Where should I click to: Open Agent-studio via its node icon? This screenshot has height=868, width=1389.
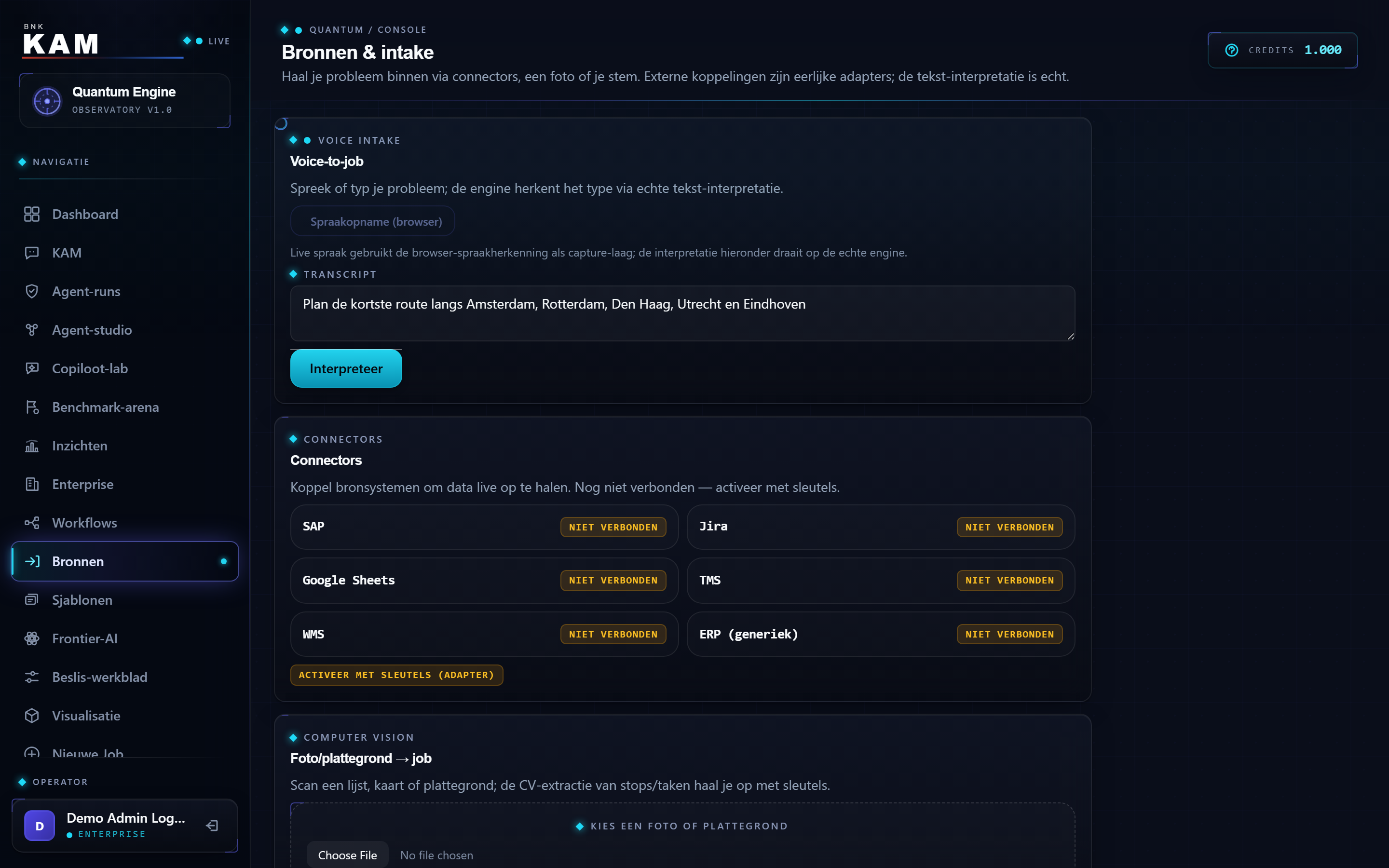(31, 329)
